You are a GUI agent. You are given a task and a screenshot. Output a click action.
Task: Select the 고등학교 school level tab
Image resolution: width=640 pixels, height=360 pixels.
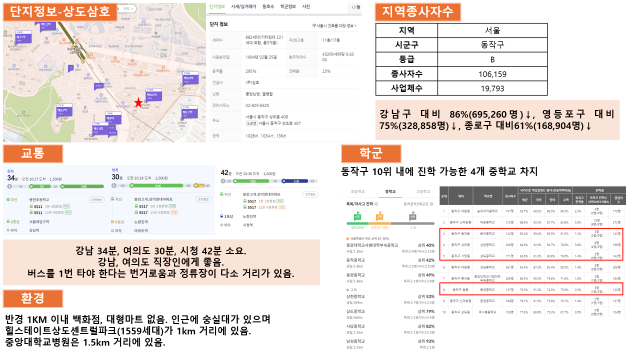[423, 191]
